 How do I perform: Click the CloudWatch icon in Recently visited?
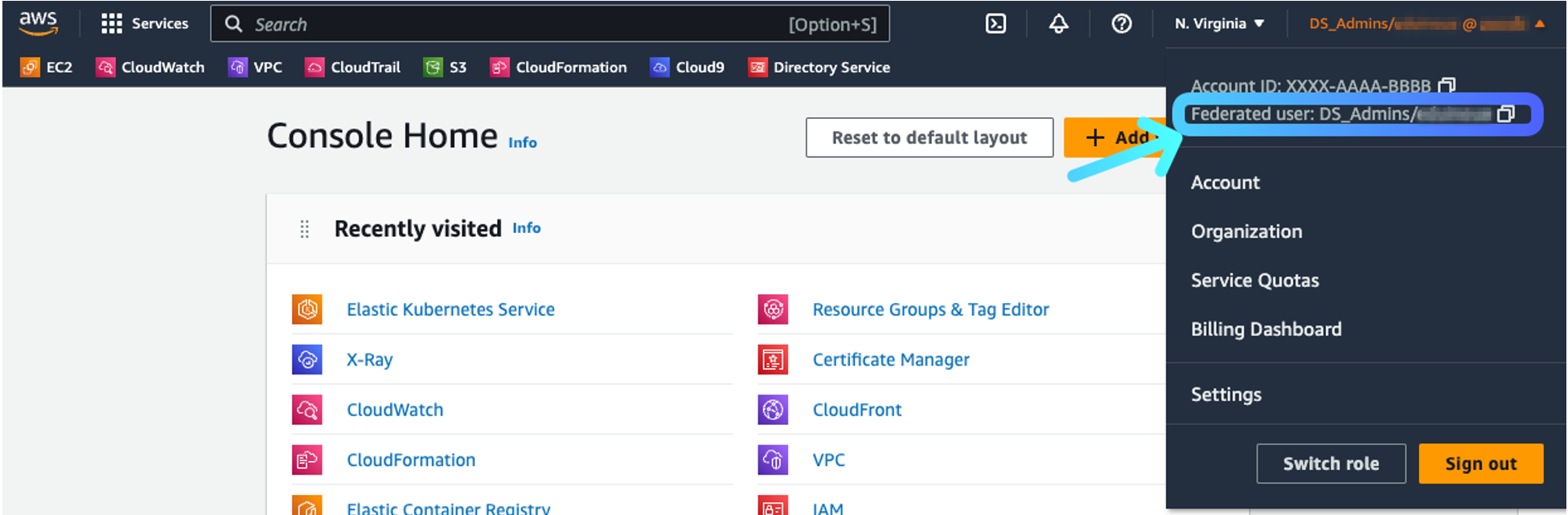coord(307,410)
